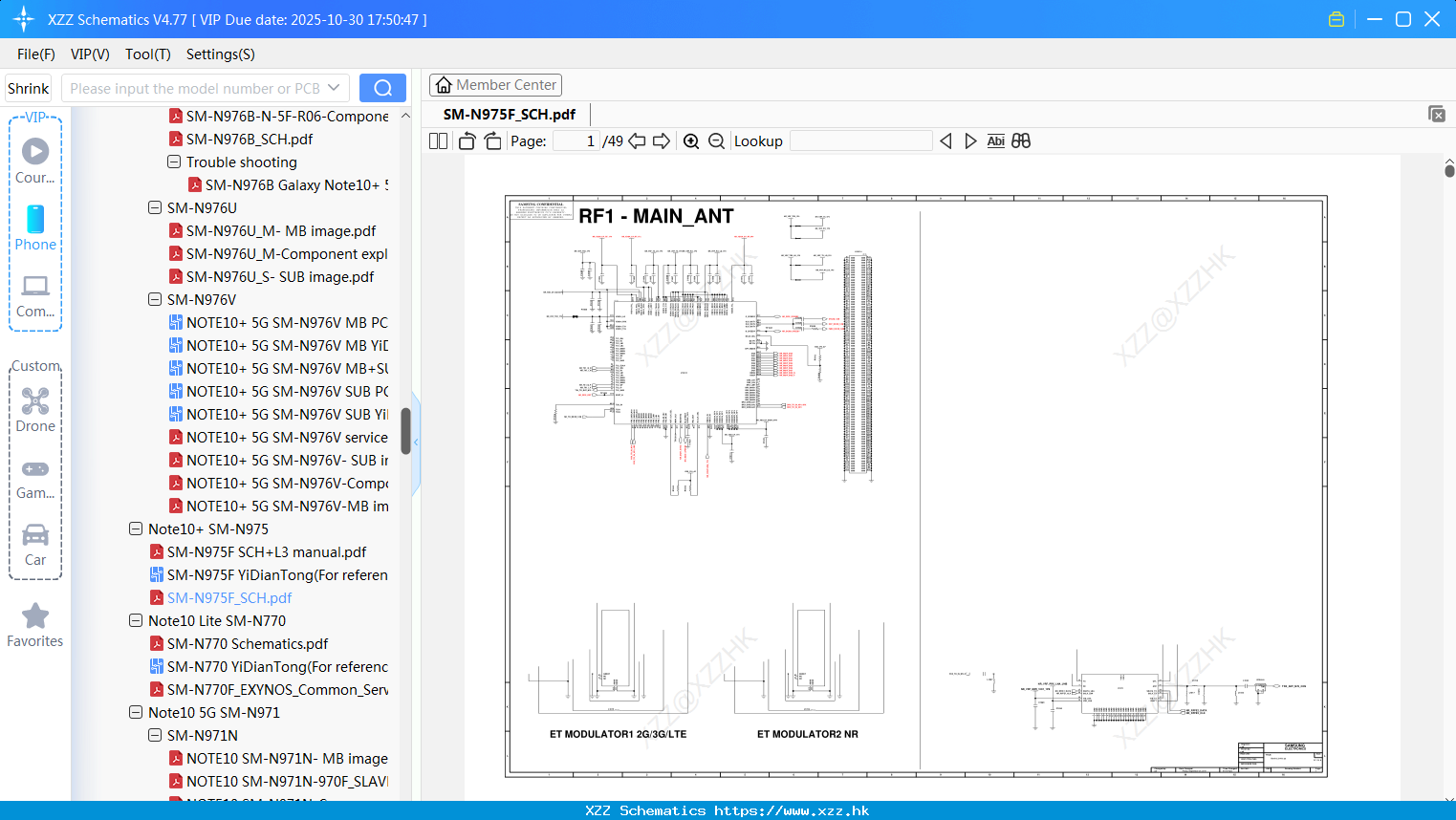Zoom in on the schematic
Viewport: 1456px width, 820px height.
[x=691, y=141]
